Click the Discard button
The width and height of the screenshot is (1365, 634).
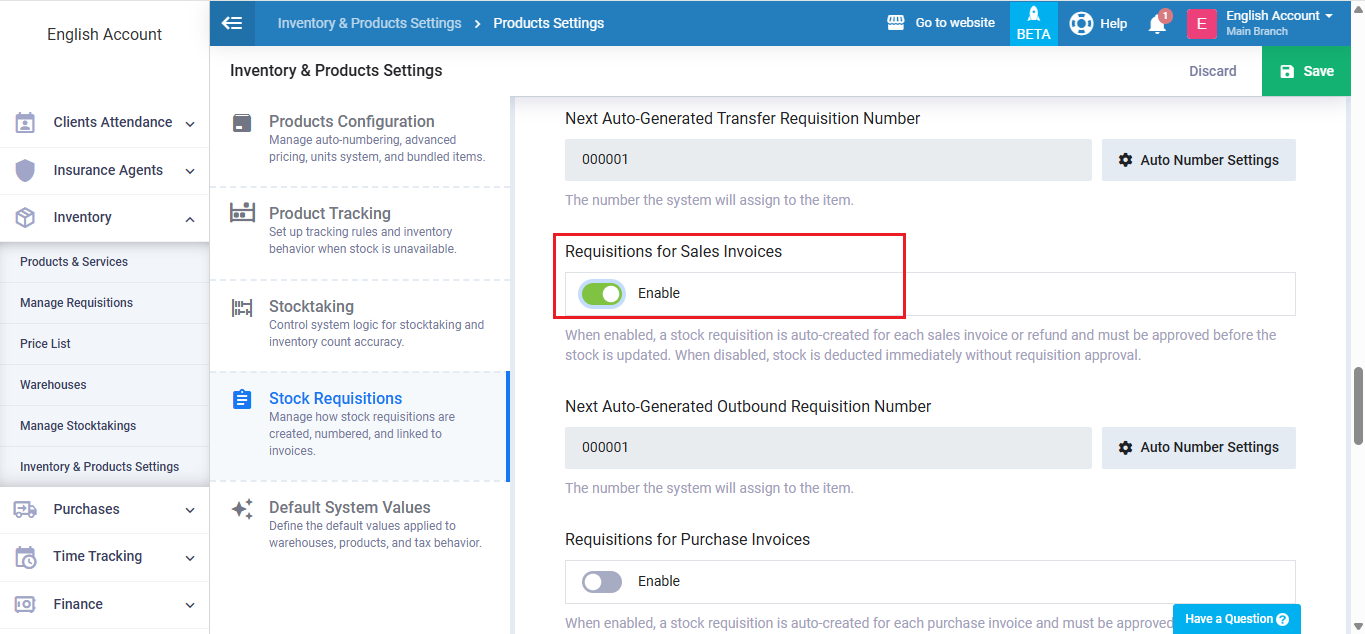pyautogui.click(x=1212, y=71)
